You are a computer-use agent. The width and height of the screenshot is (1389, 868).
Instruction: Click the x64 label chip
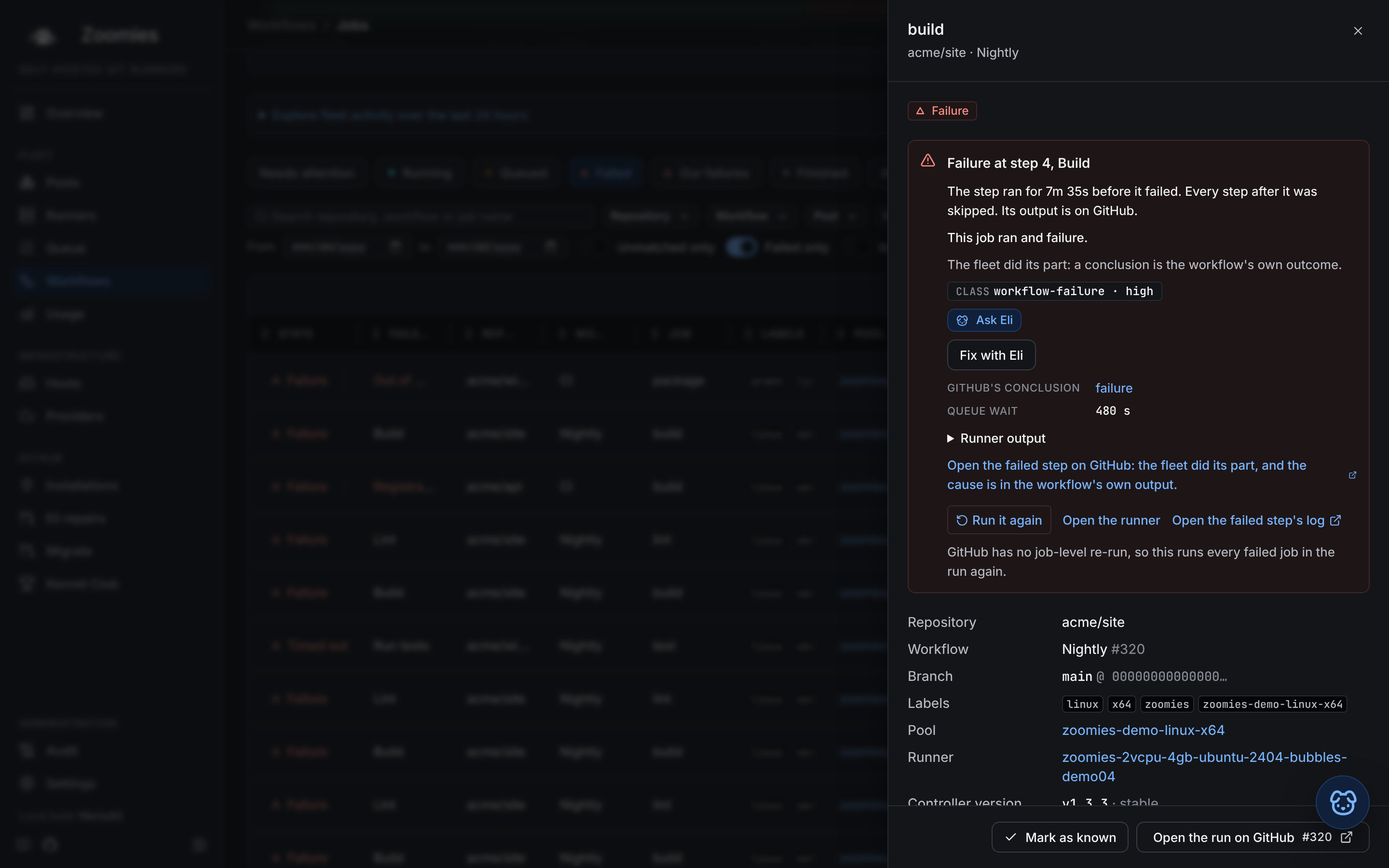click(x=1121, y=705)
